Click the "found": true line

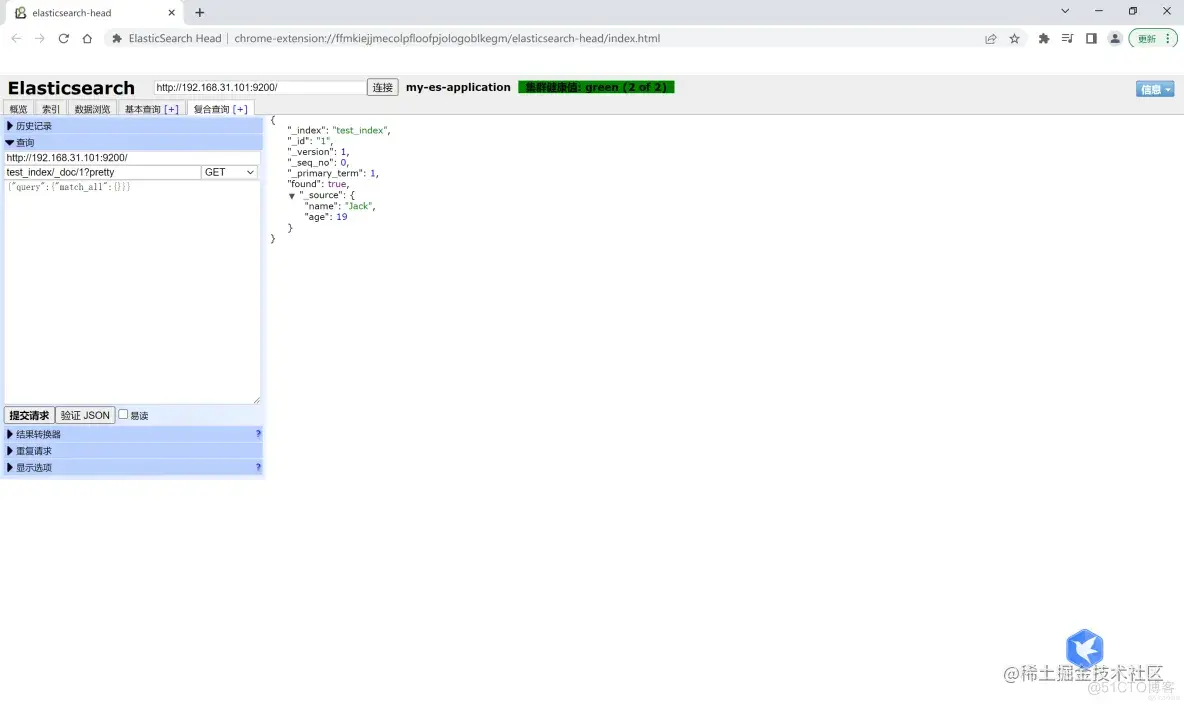(318, 184)
